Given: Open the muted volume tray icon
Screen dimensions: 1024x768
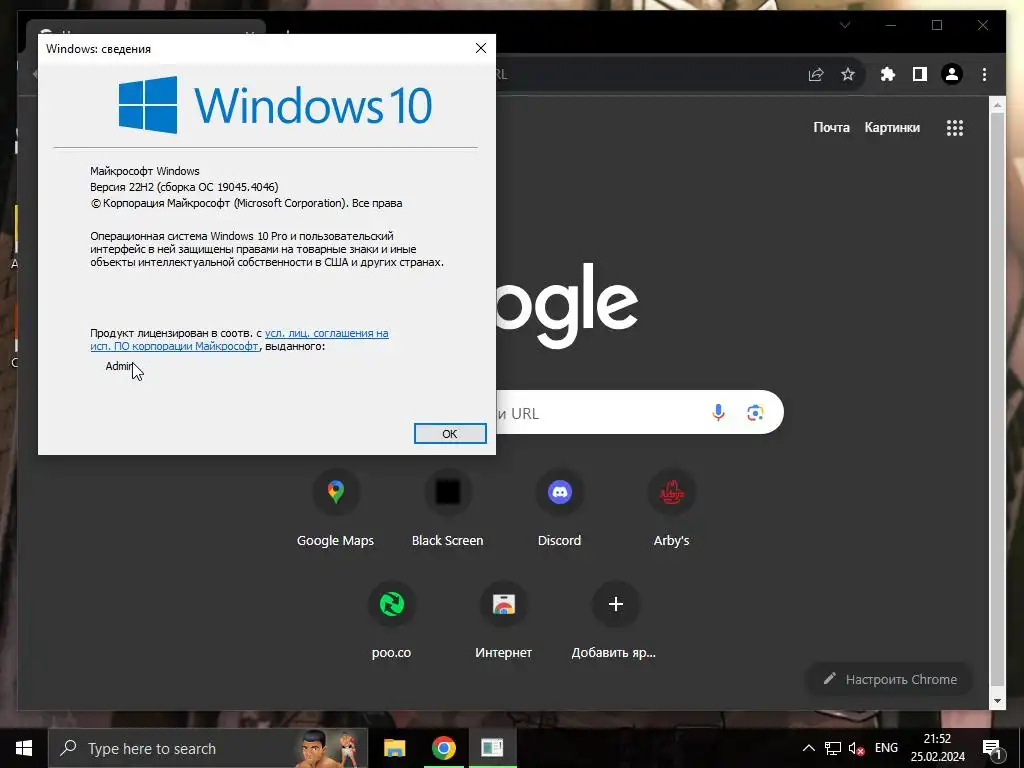Looking at the screenshot, I should pyautogui.click(x=856, y=748).
